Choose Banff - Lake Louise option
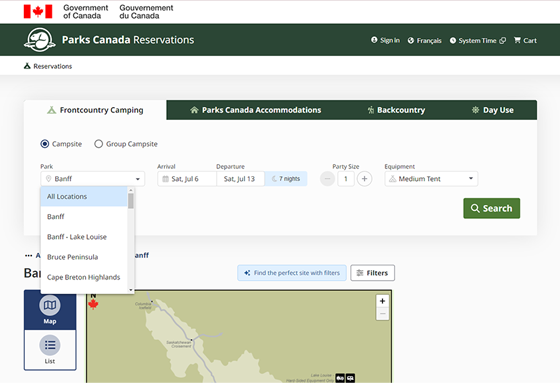Image resolution: width=560 pixels, height=383 pixels. tap(84, 237)
